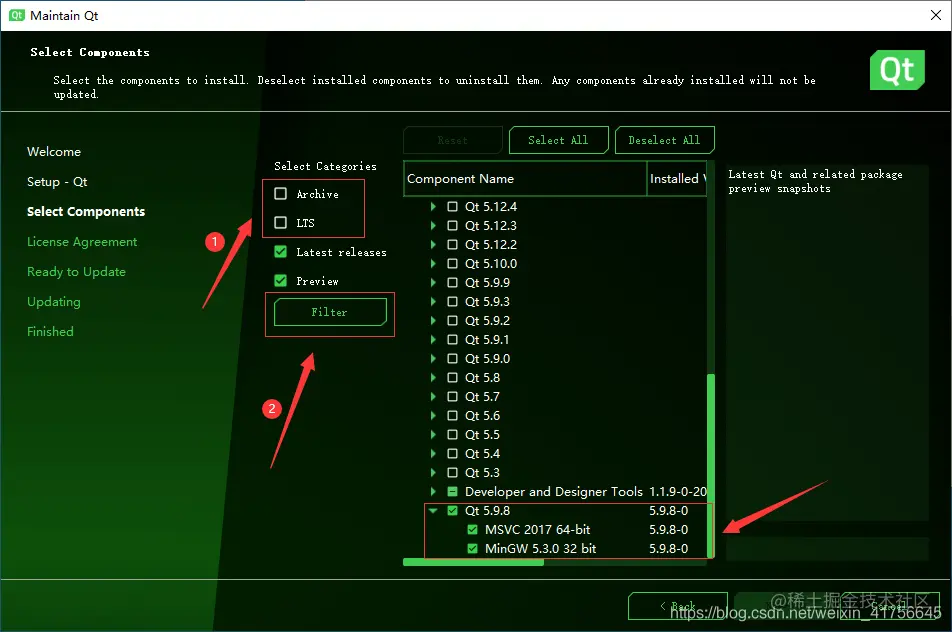952x632 pixels.
Task: Select the Qt 5.7 row text
Action: click(x=482, y=396)
